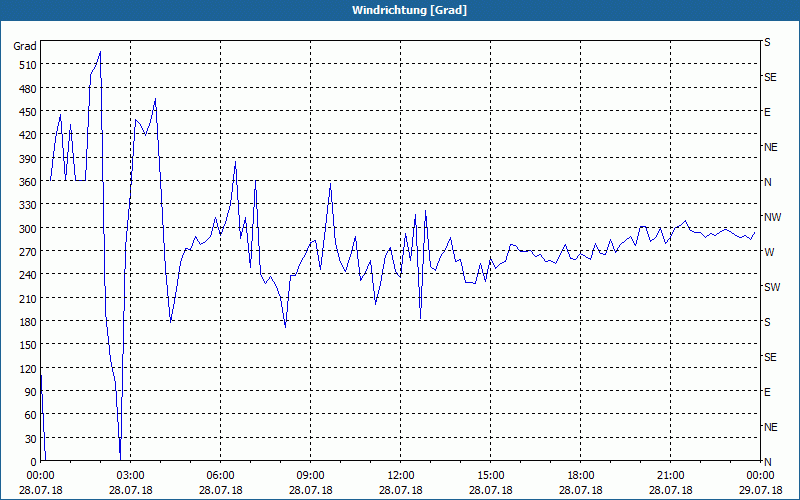Select the 18:00 time label
800x500 pixels.
click(x=581, y=476)
